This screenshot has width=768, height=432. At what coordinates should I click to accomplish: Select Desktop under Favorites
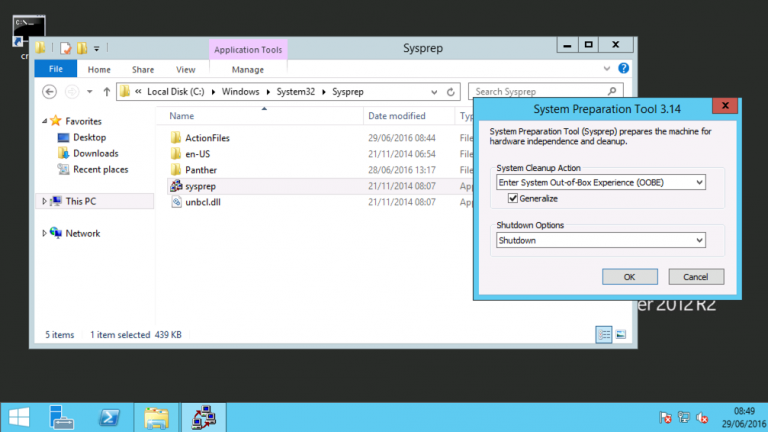point(89,138)
